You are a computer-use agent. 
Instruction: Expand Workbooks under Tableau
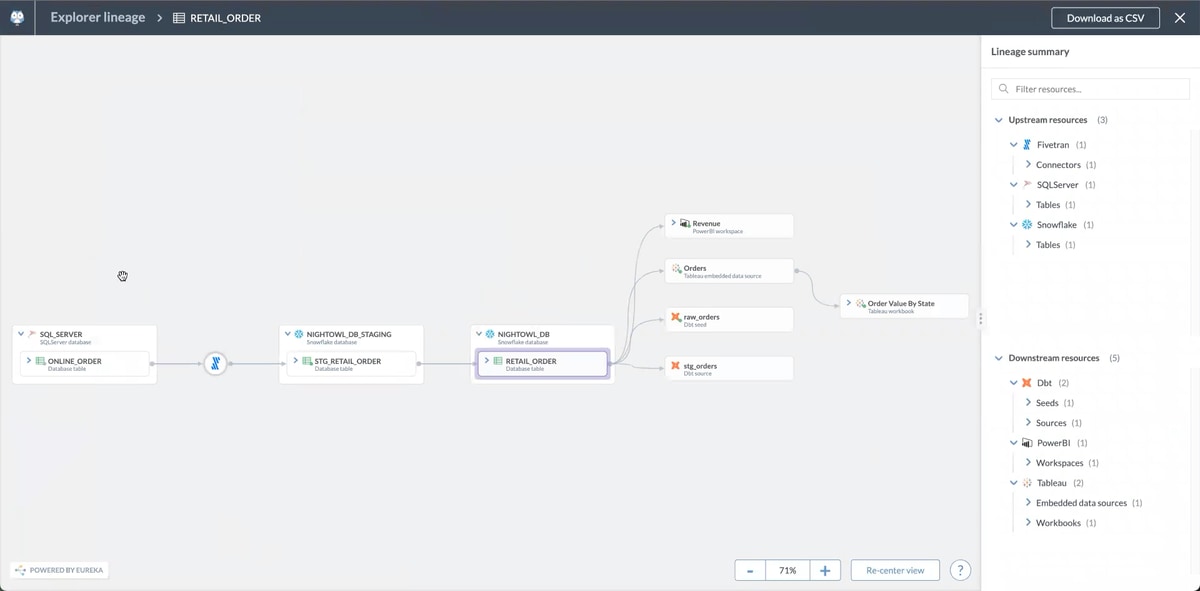pos(1028,522)
